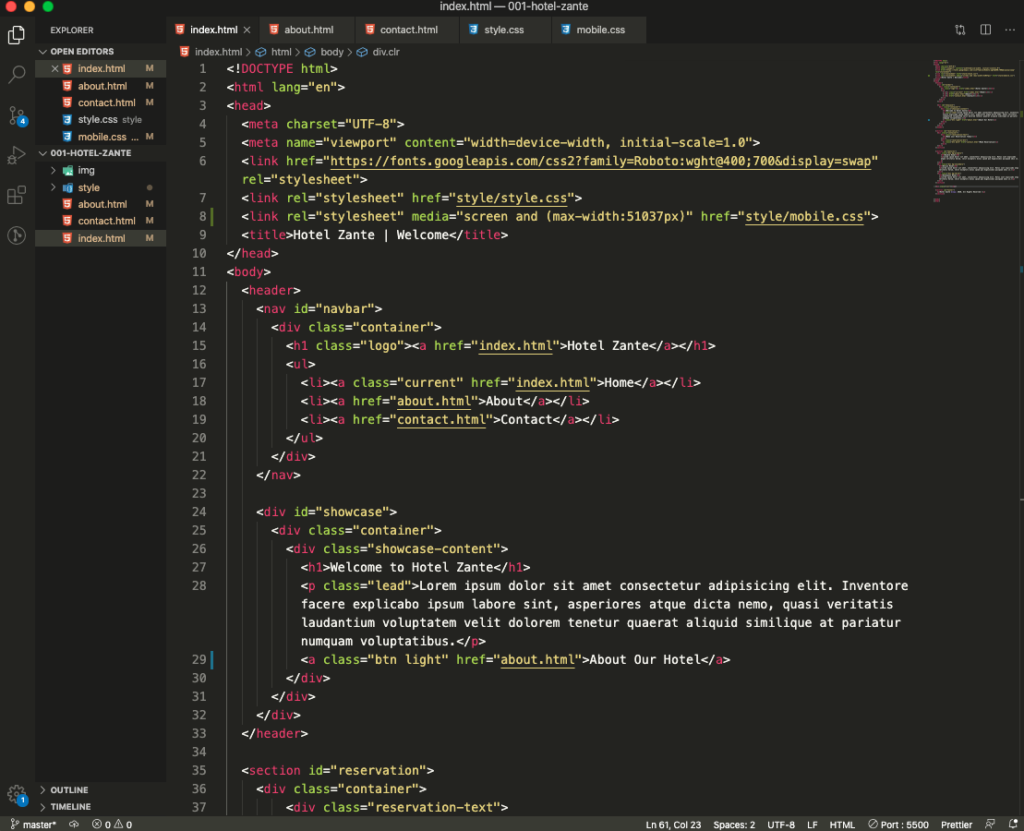Click the synchronize changes cloud icon
This screenshot has width=1024, height=831.
pyautogui.click(x=74, y=824)
